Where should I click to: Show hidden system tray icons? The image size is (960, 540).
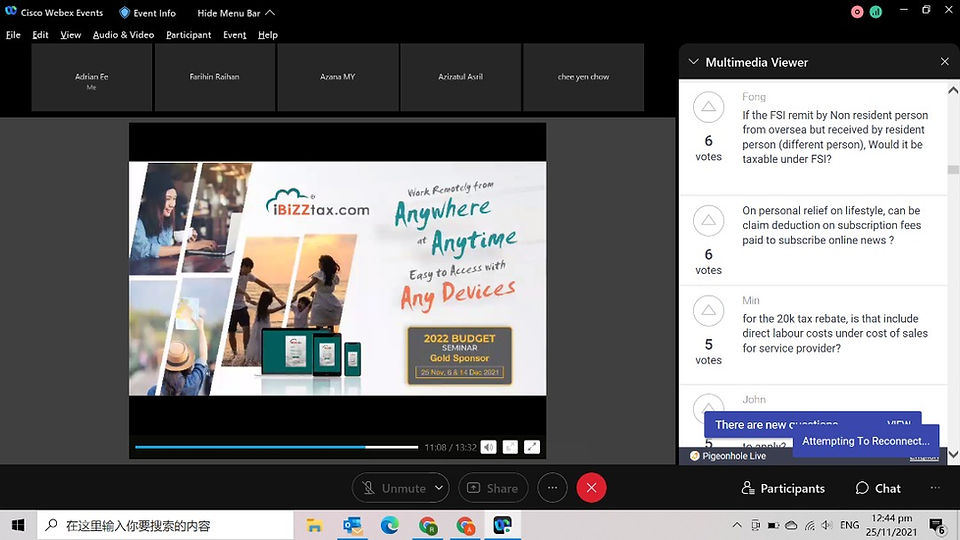point(737,525)
